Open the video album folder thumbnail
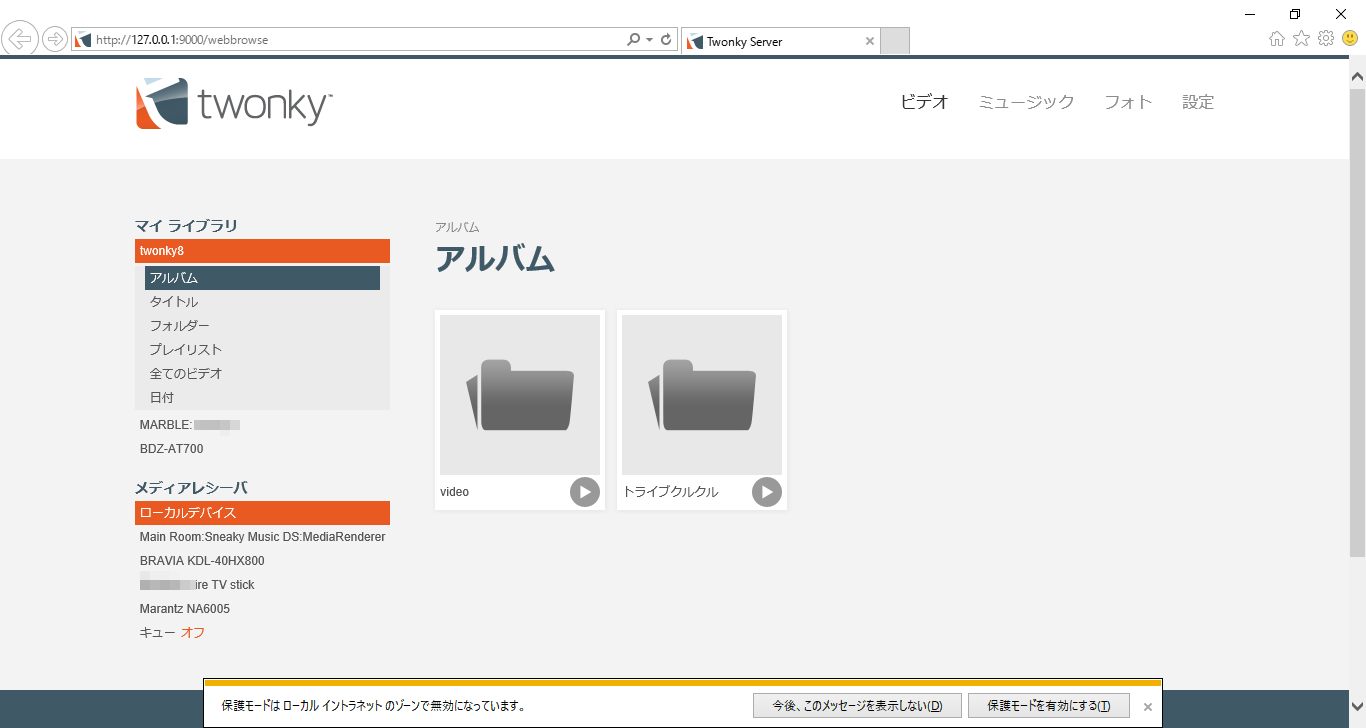The height and width of the screenshot is (728, 1366). [x=520, y=395]
